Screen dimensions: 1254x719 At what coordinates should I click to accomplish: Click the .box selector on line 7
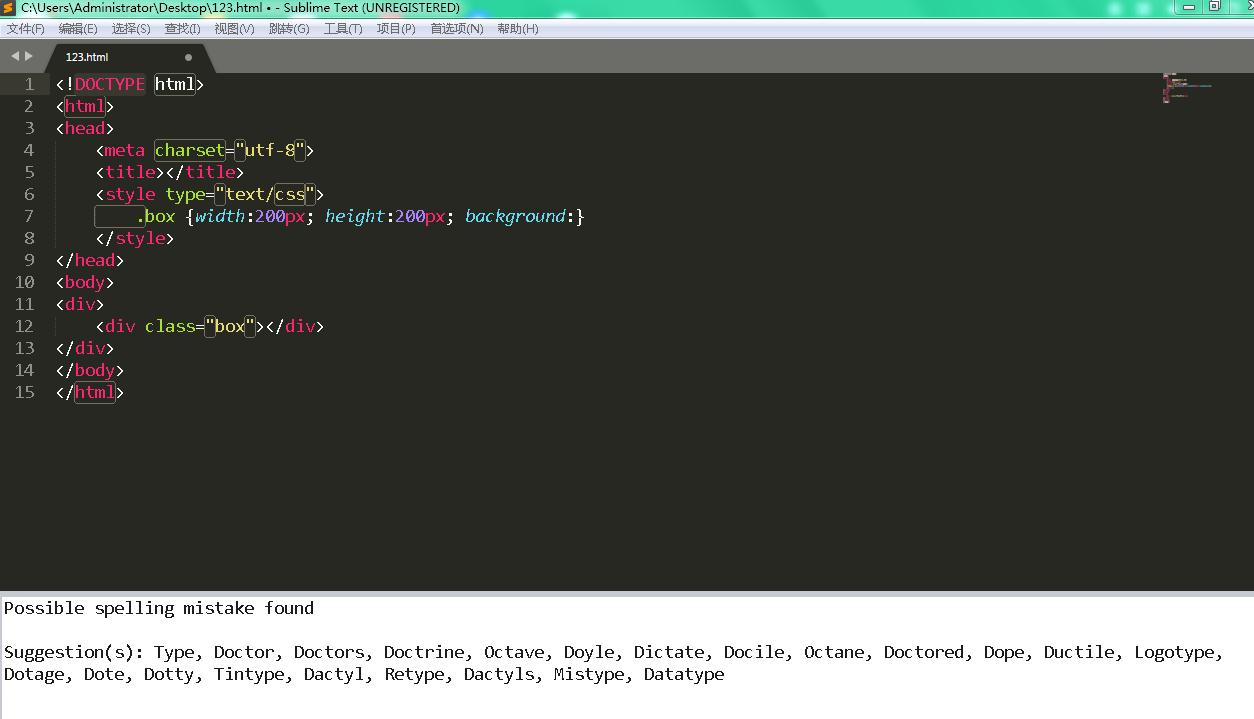point(155,216)
